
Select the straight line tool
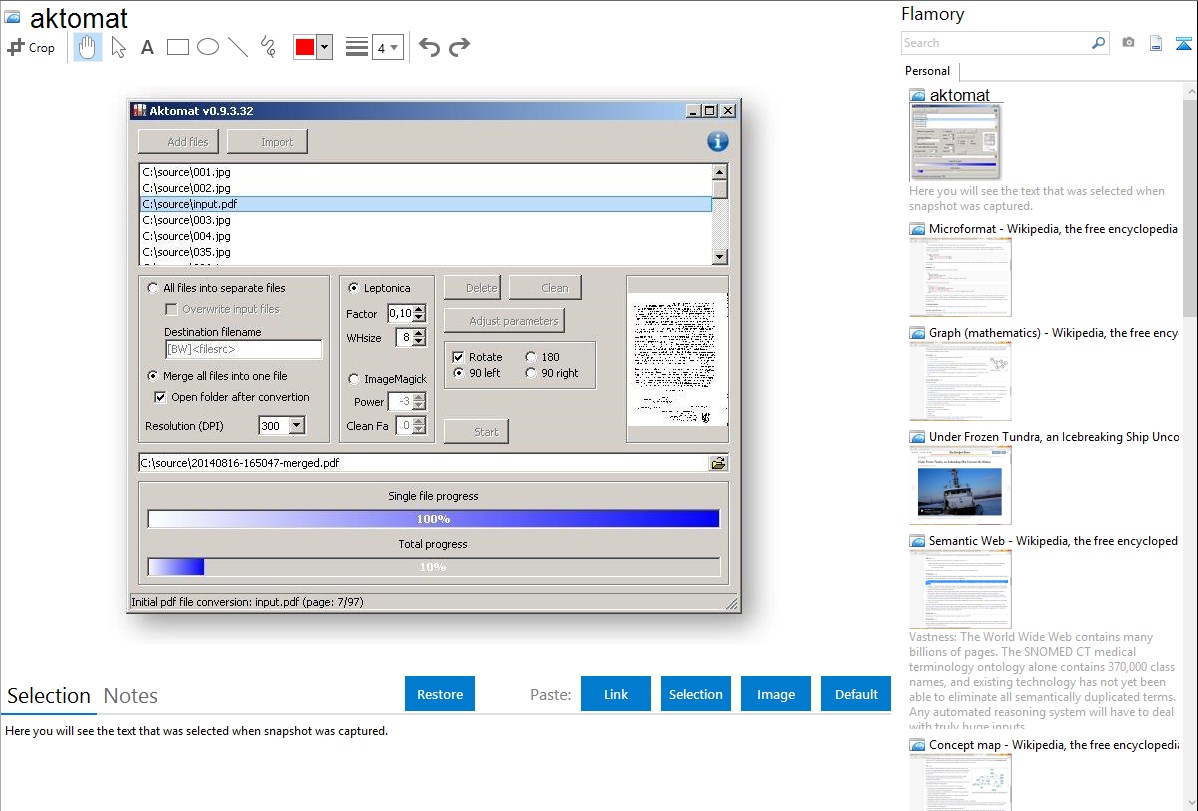[238, 47]
